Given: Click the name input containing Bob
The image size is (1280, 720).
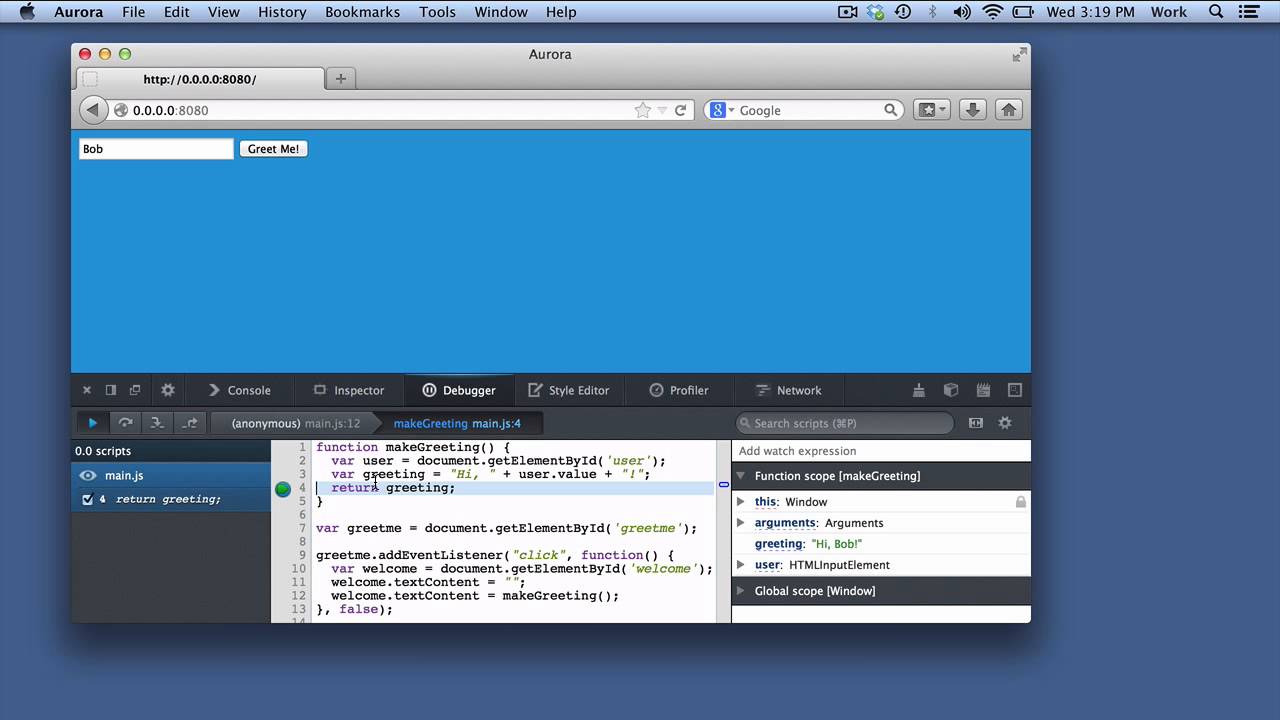Looking at the screenshot, I should click(156, 149).
